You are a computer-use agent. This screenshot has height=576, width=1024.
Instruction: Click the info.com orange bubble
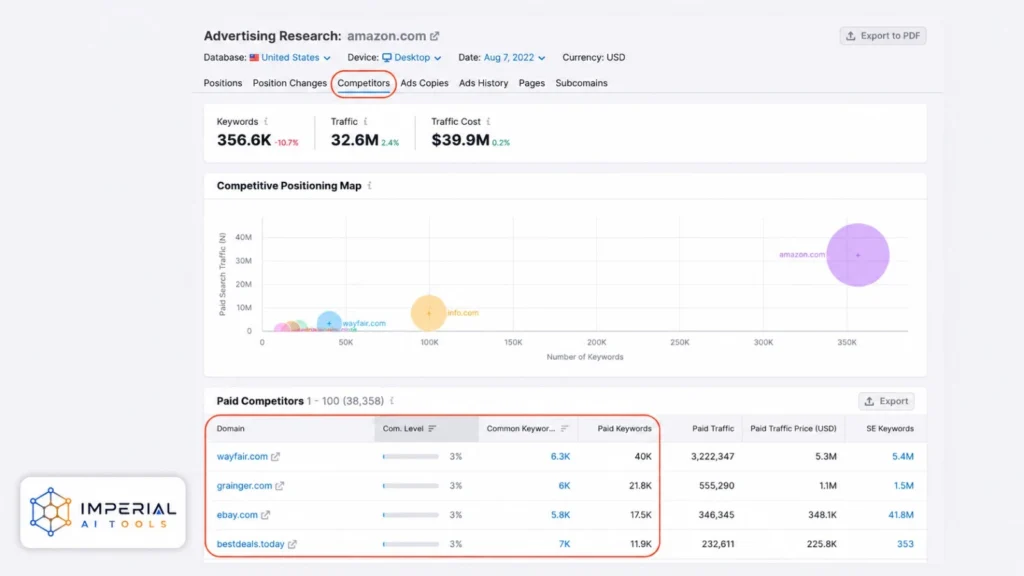(428, 313)
